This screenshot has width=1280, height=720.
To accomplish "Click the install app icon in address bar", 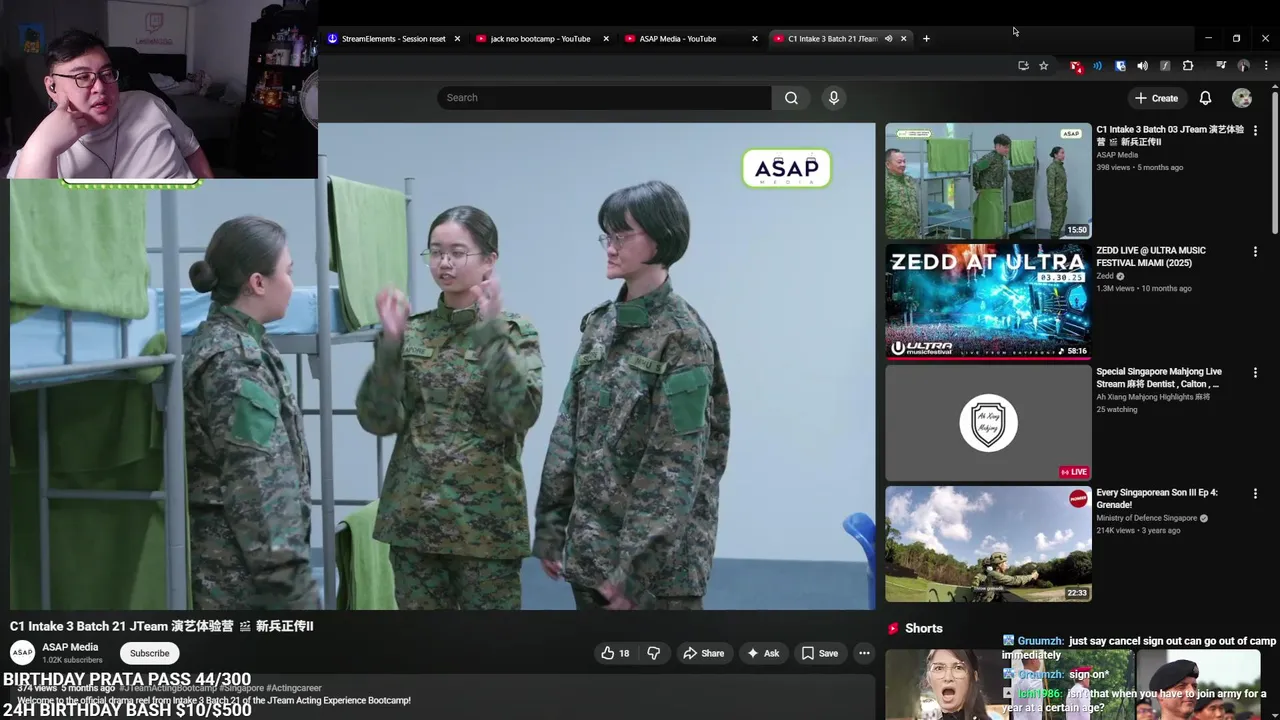I will coord(1023,66).
